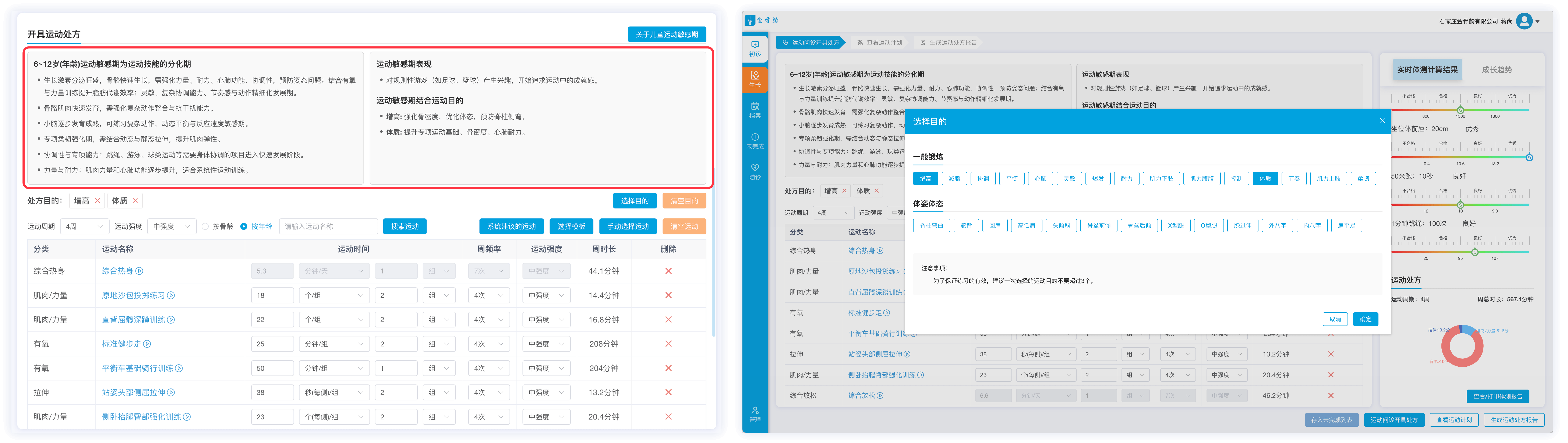The image size is (1568, 443).
Task: Click the 50米跑 gauge marker
Action: (x=1460, y=205)
